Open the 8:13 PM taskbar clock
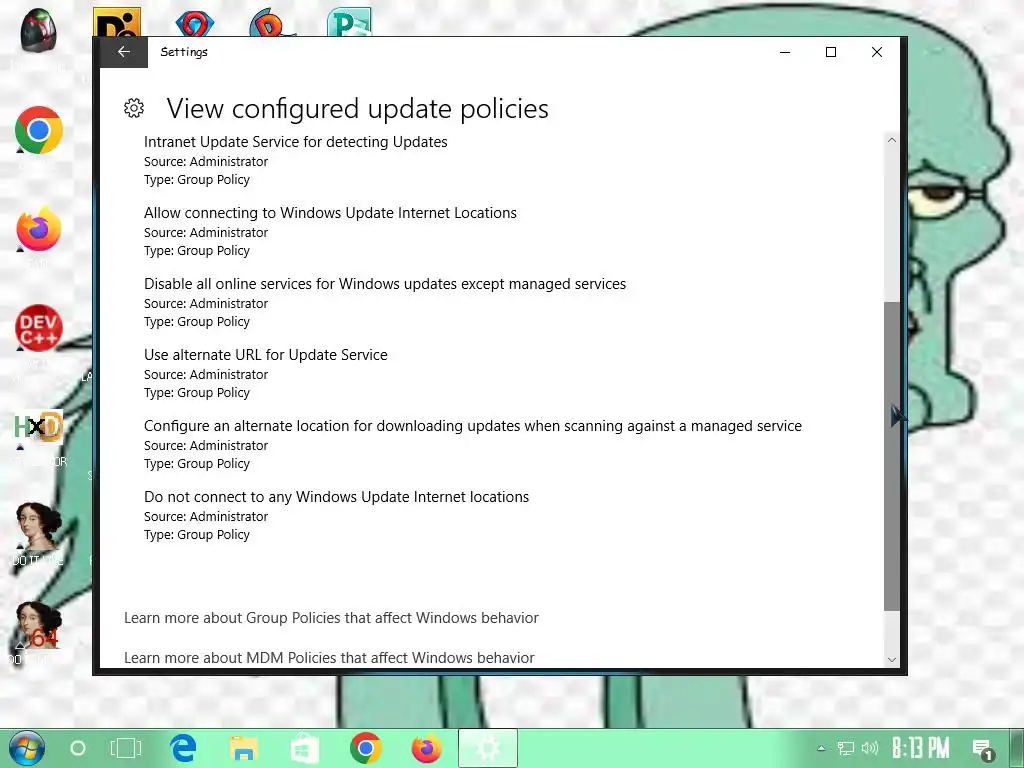Image resolution: width=1024 pixels, height=768 pixels. click(920, 748)
